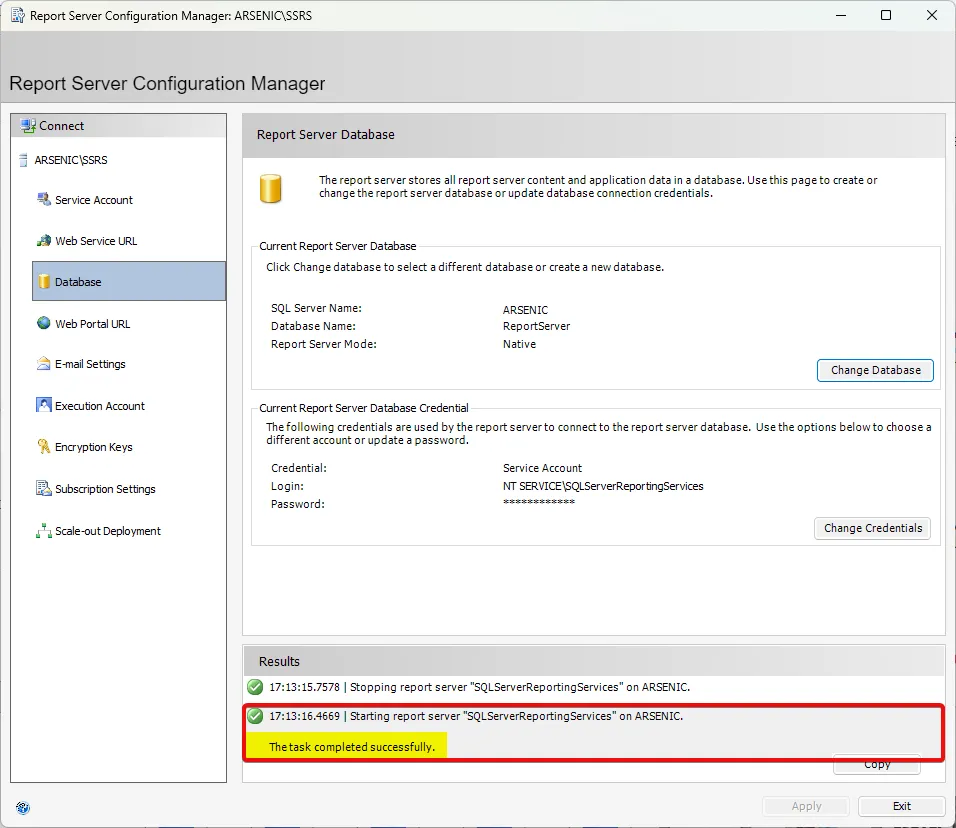The height and width of the screenshot is (828, 956).
Task: Click the Results panel header
Action: click(x=594, y=662)
